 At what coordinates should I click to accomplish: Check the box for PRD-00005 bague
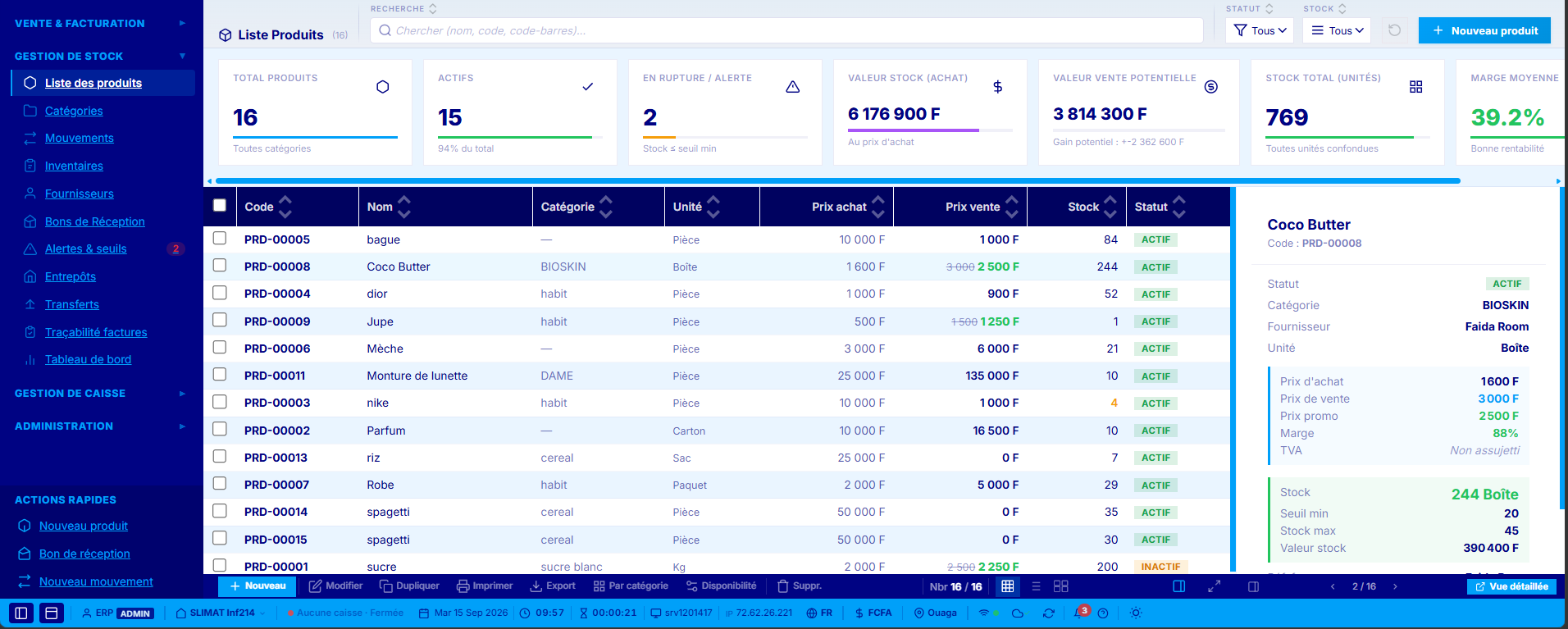pyautogui.click(x=220, y=238)
